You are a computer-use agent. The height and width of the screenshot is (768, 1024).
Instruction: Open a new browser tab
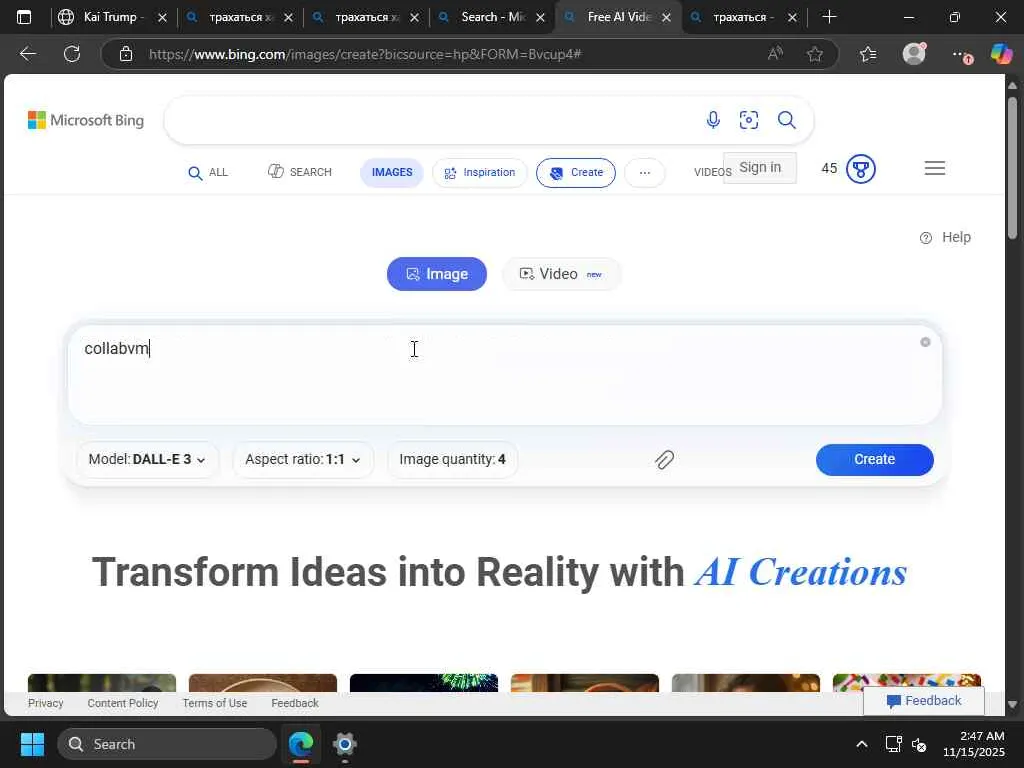(x=829, y=17)
